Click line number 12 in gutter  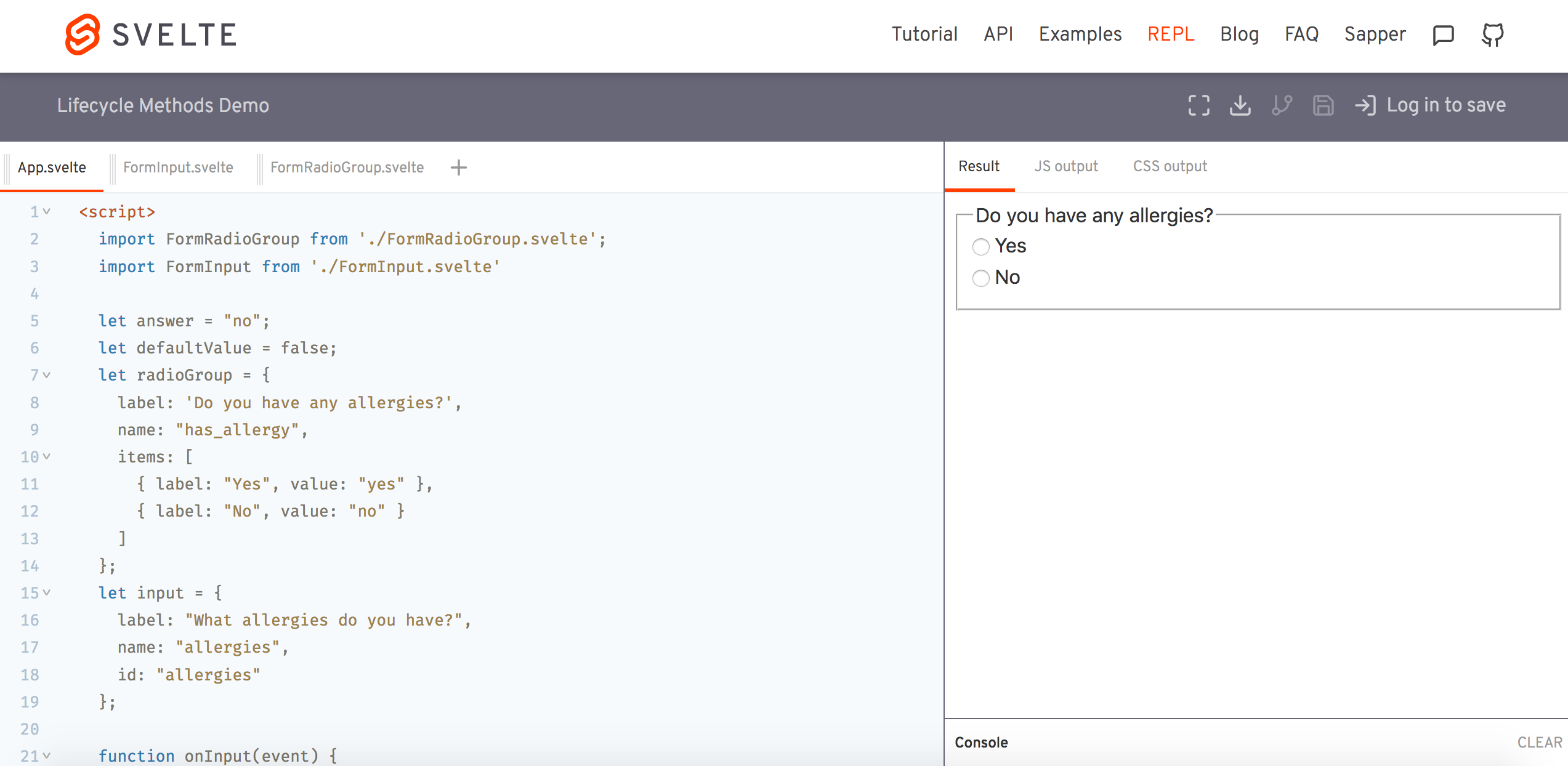point(30,511)
